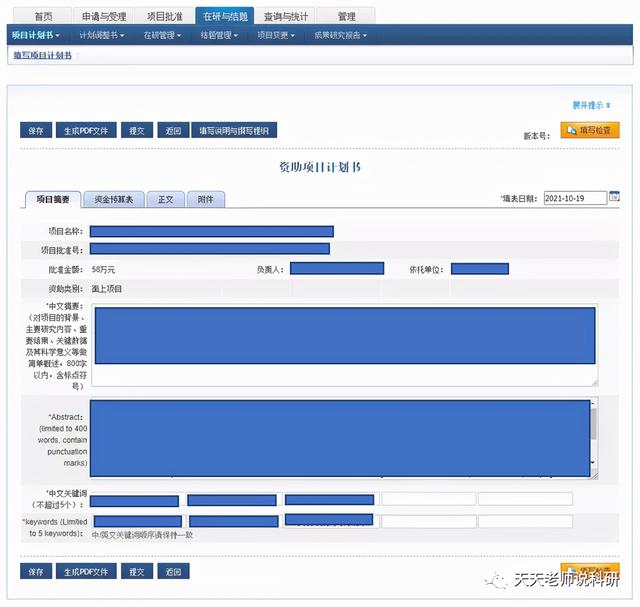640x607 pixels.
Task: Click the 填表日期 date input field
Action: [x=575, y=198]
